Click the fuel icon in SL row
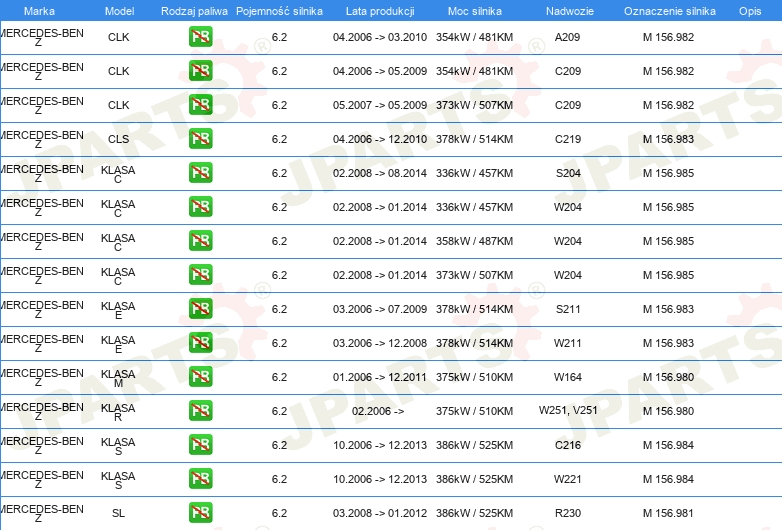Screen dimensions: 782x530 [x=200, y=513]
